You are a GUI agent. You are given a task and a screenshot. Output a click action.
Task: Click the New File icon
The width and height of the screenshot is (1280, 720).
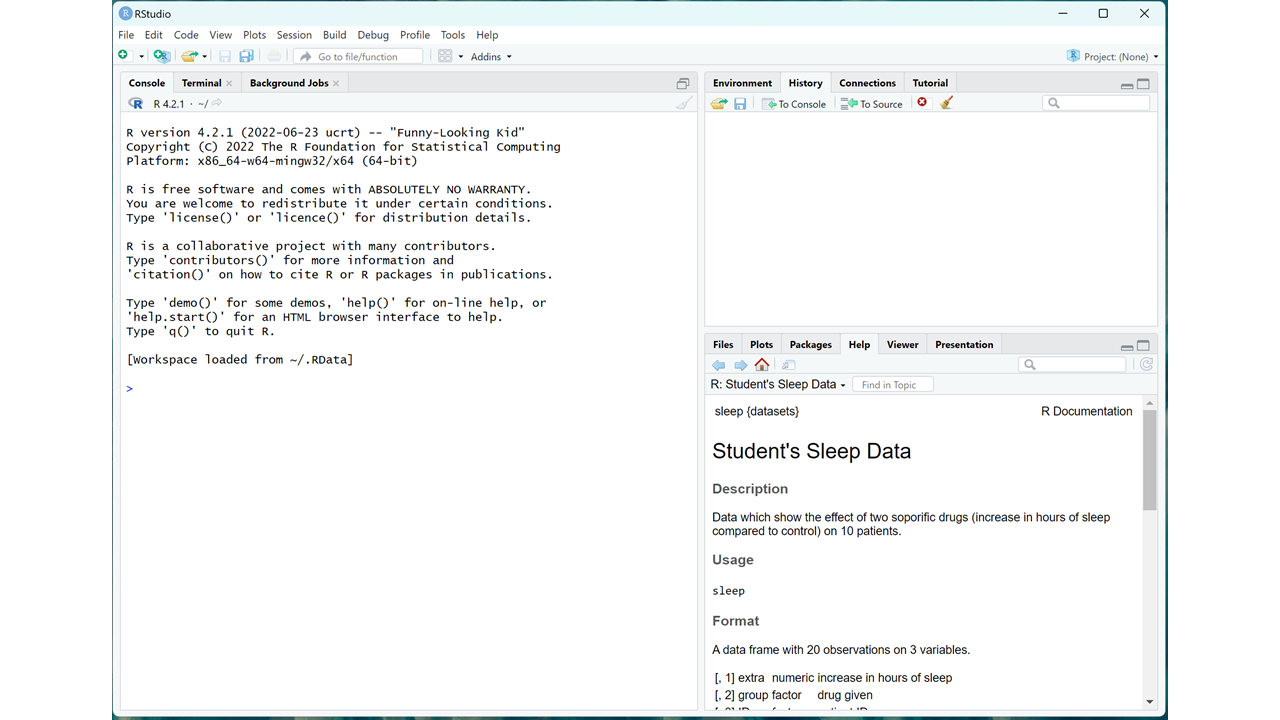(123, 56)
